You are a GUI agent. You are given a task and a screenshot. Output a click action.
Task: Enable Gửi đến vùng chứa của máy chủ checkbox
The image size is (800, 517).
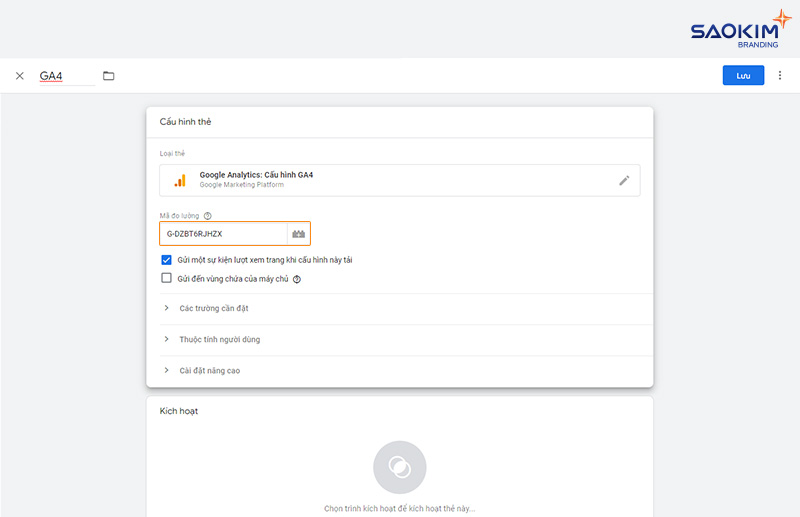(x=166, y=278)
